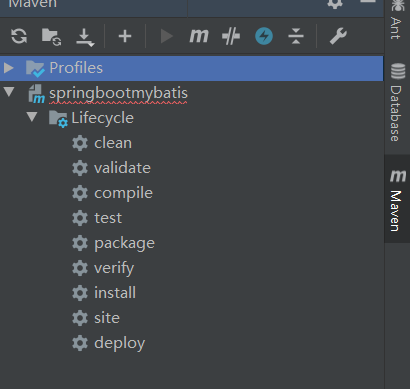Open Maven panel gear options

335,3
